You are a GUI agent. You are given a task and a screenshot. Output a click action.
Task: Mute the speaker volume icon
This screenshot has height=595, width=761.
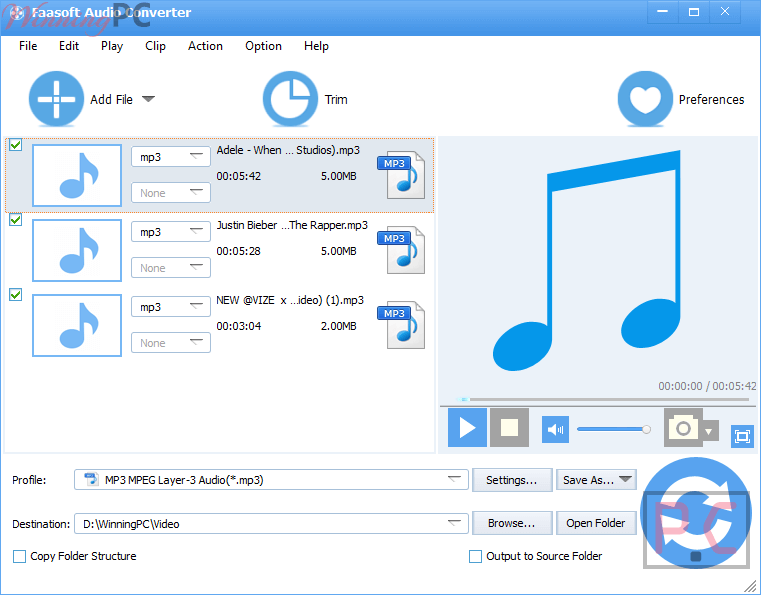[x=555, y=430]
